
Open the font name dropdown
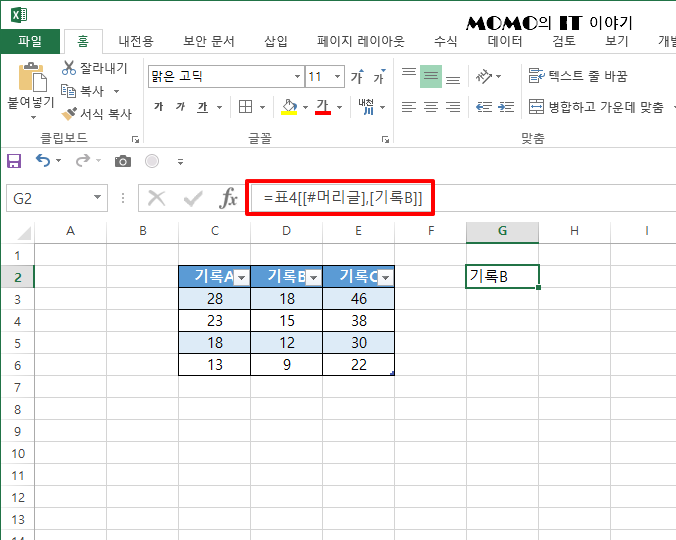(297, 77)
